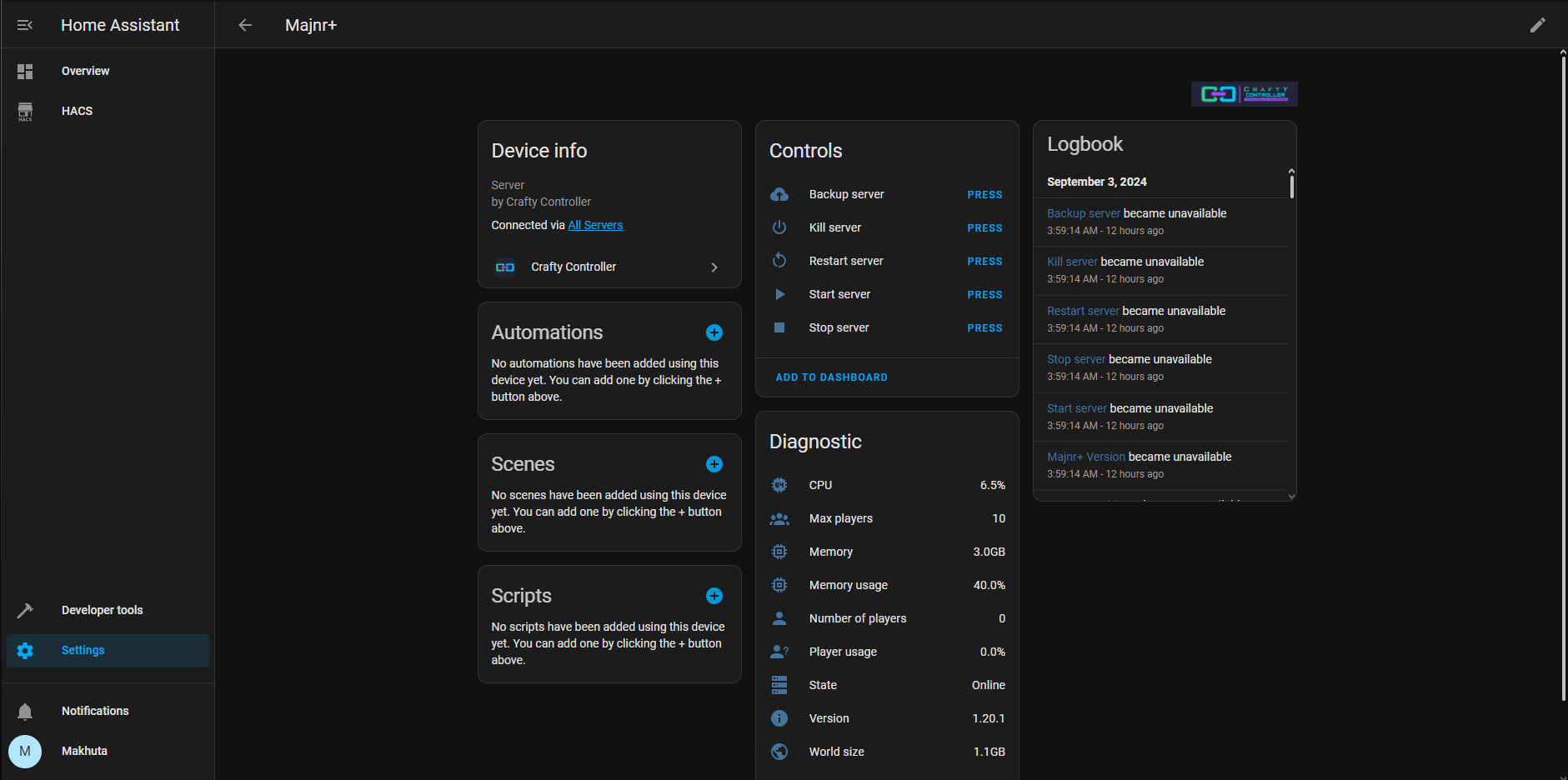Click the Backup server cloud icon
Image resolution: width=1568 pixels, height=780 pixels.
779,194
